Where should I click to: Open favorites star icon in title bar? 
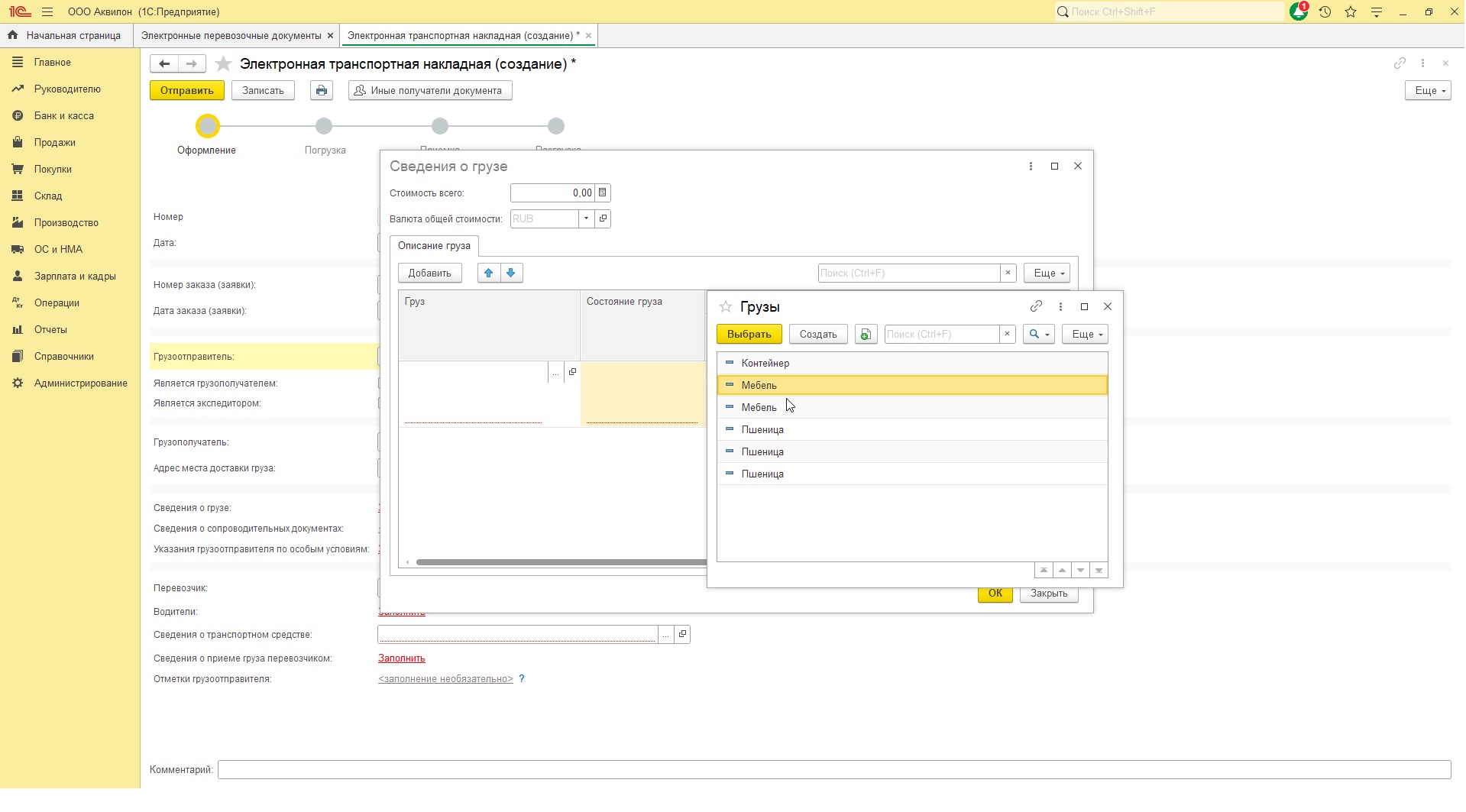(1351, 12)
